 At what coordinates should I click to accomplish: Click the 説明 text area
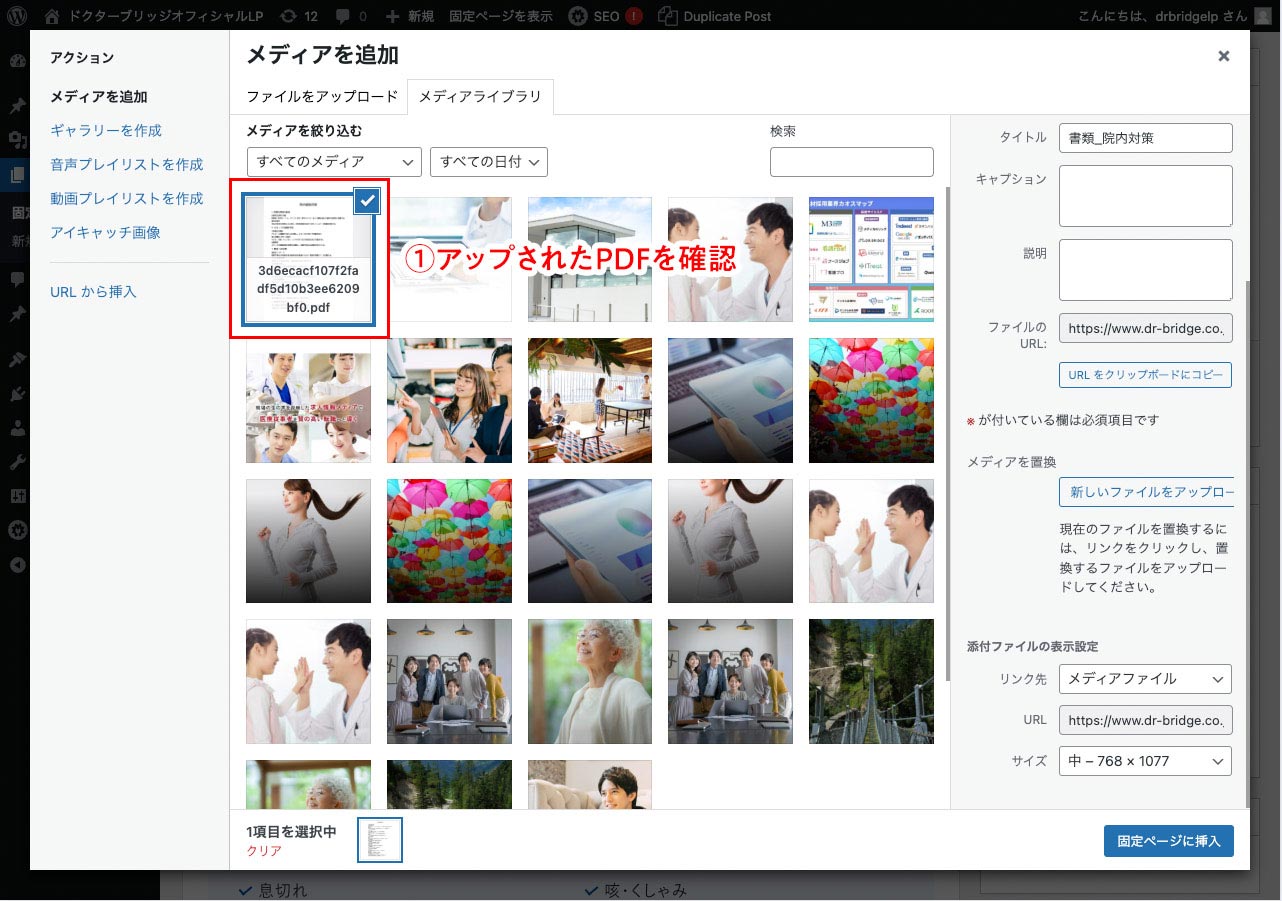point(1146,270)
